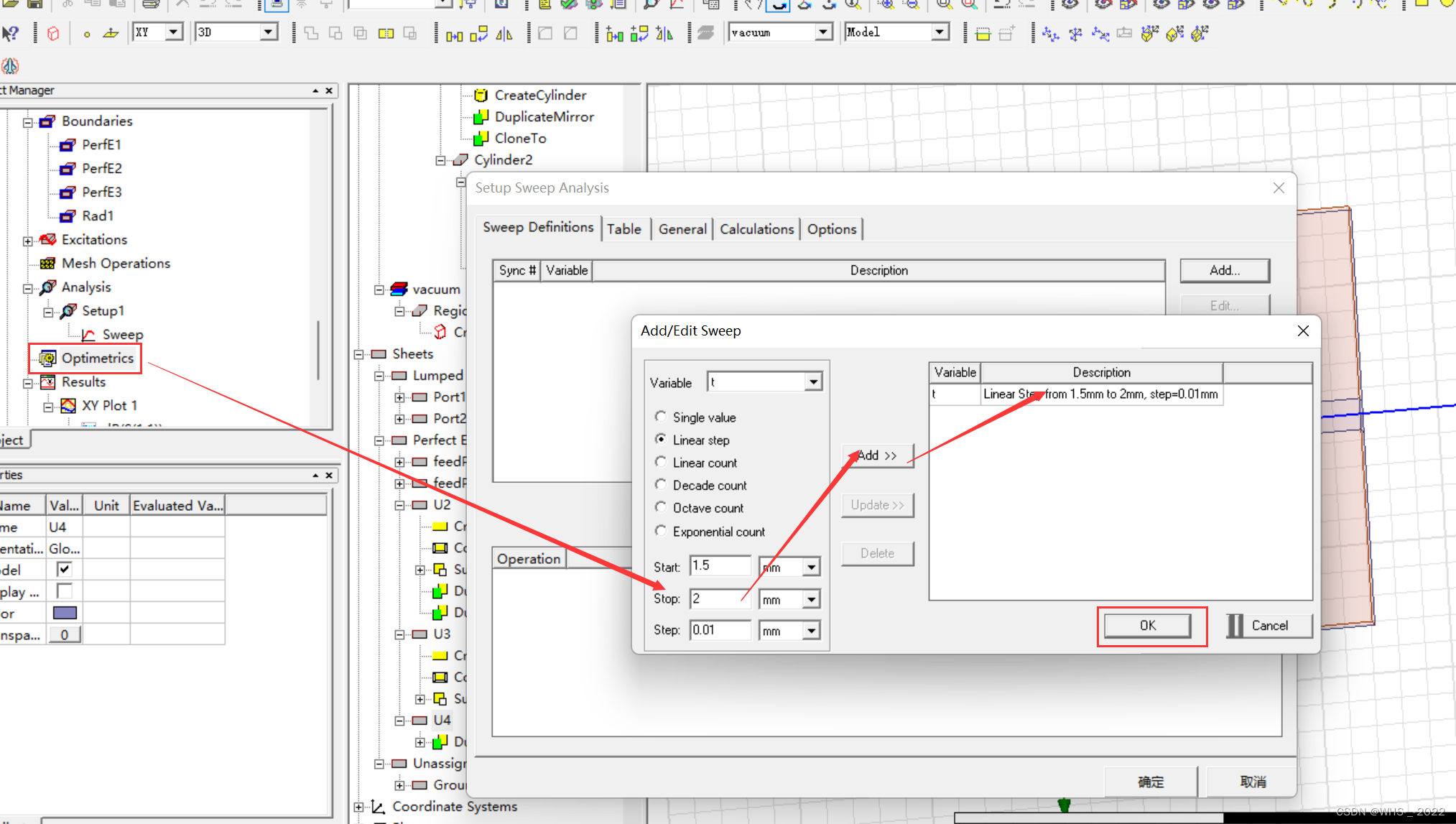Click the Duplicate around axis icon
1456x824 pixels.
[x=639, y=33]
